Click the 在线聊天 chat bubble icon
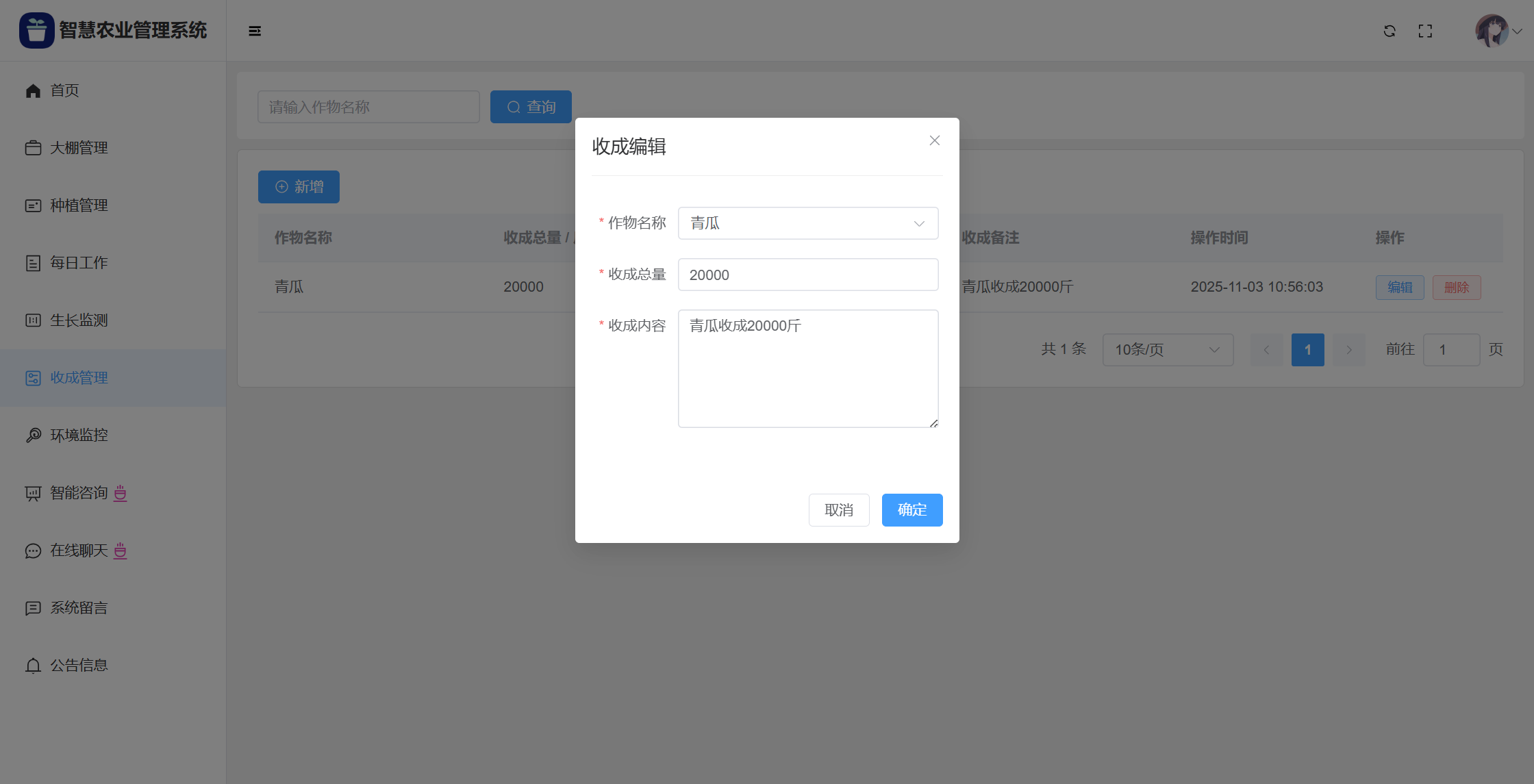The image size is (1534, 784). 33,551
